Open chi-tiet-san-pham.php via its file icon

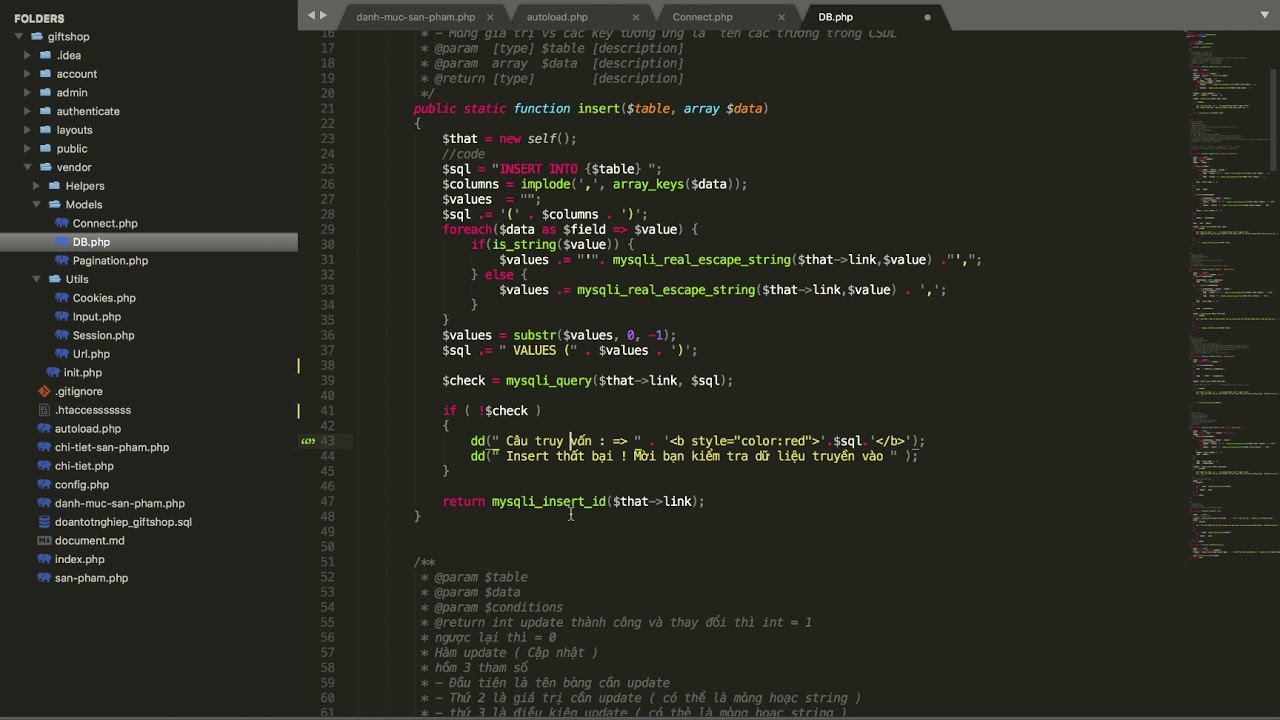pos(44,447)
